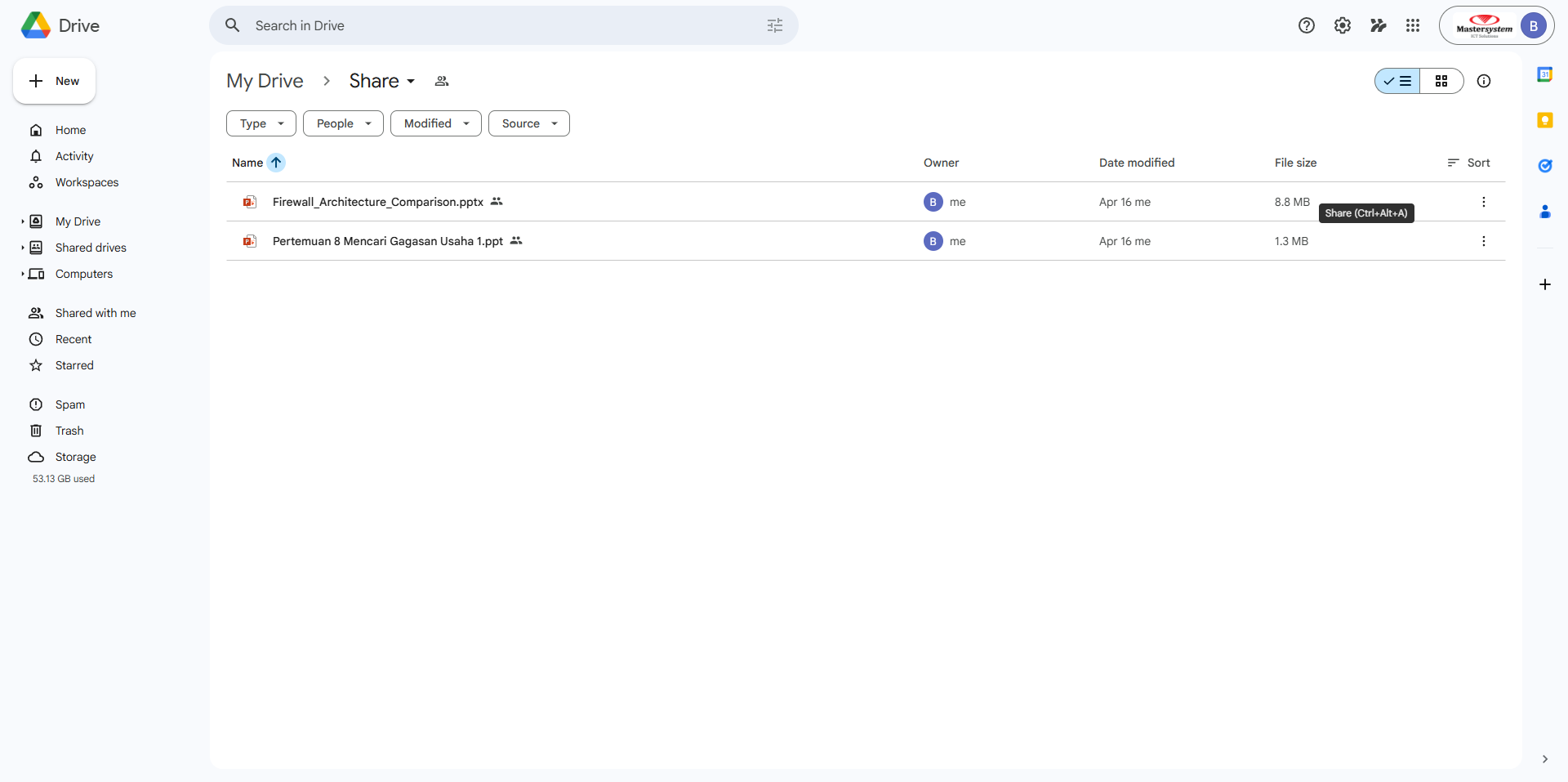The height and width of the screenshot is (782, 1568).
Task: Open Shared with me
Action: click(96, 313)
